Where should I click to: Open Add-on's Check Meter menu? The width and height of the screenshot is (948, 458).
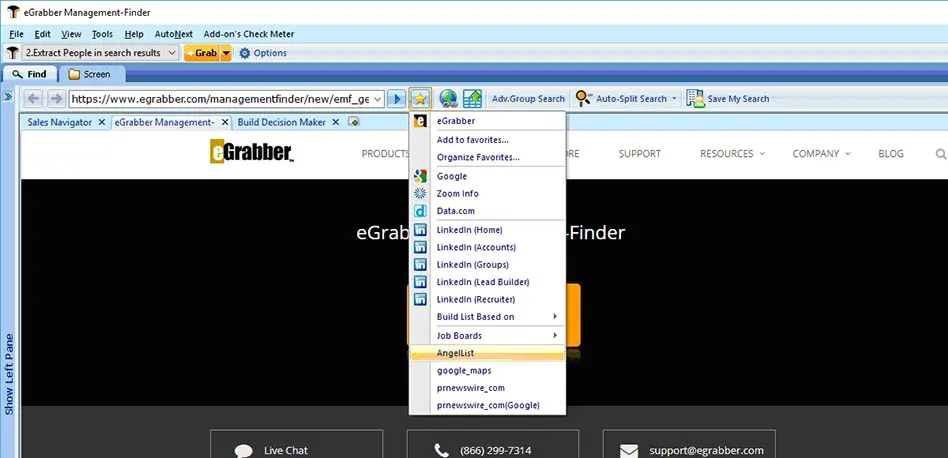click(x=248, y=34)
